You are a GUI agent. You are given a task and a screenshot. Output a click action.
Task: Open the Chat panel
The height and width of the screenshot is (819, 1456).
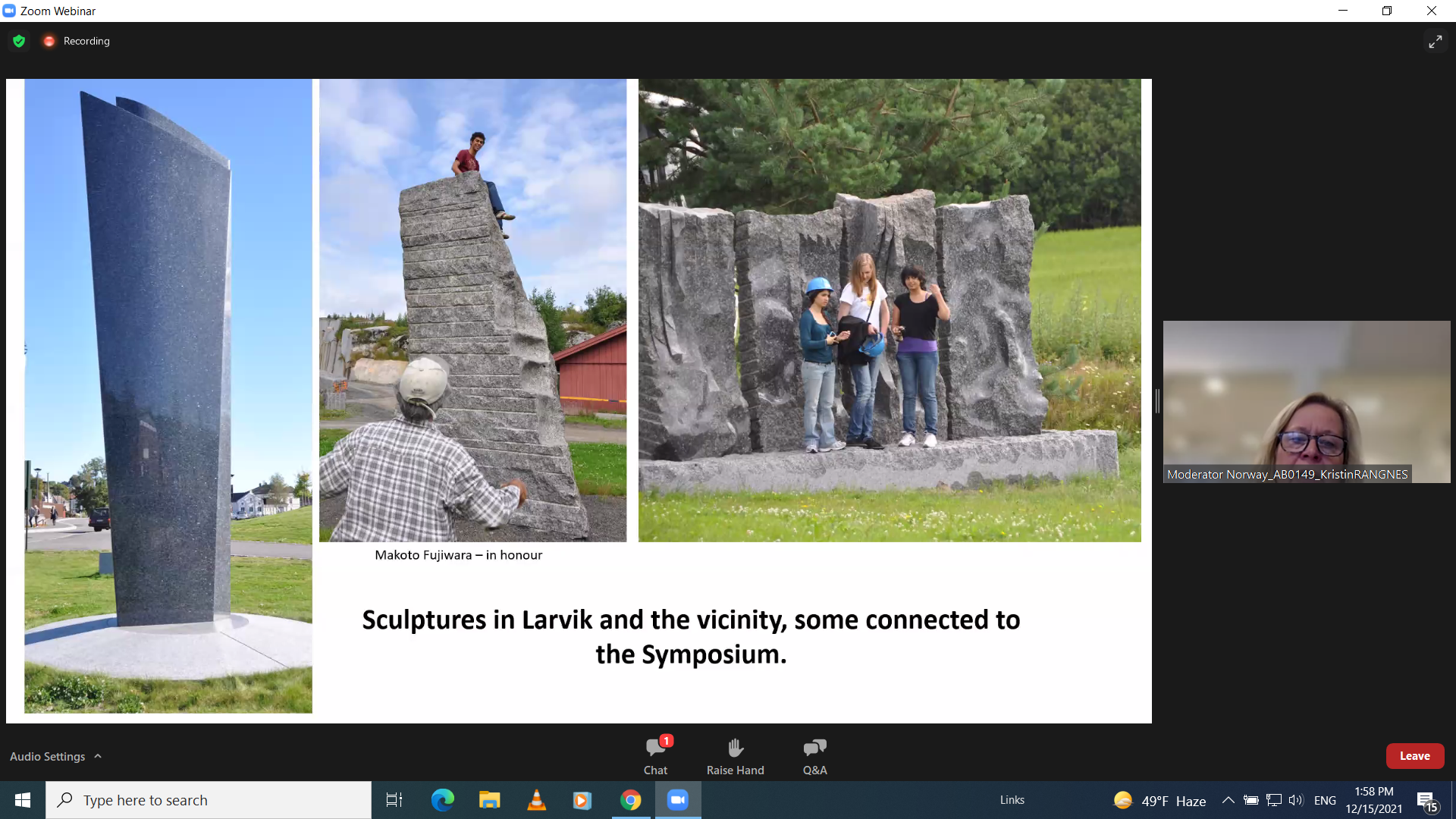coord(656,755)
